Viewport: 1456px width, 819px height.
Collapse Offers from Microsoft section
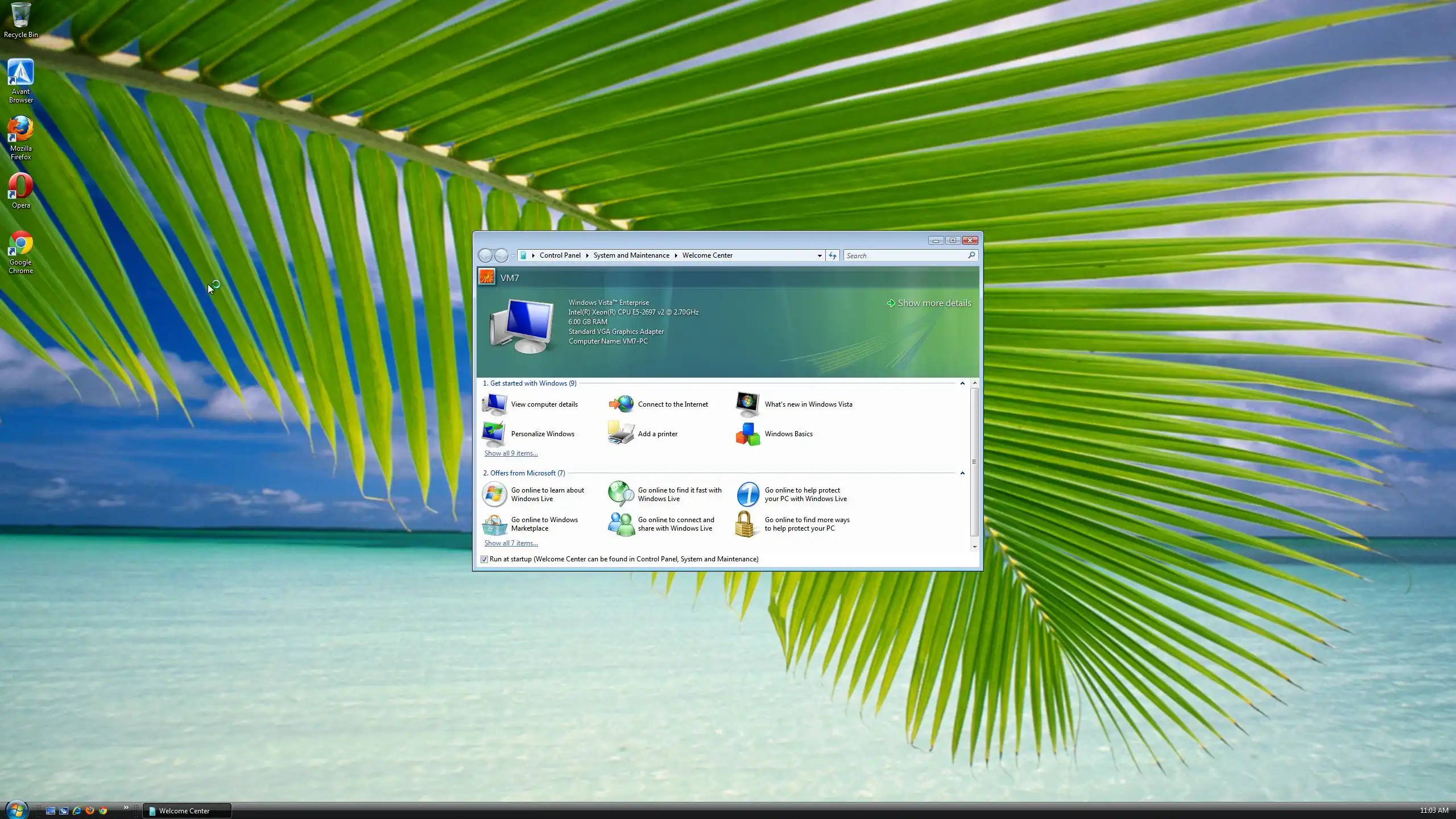click(962, 473)
